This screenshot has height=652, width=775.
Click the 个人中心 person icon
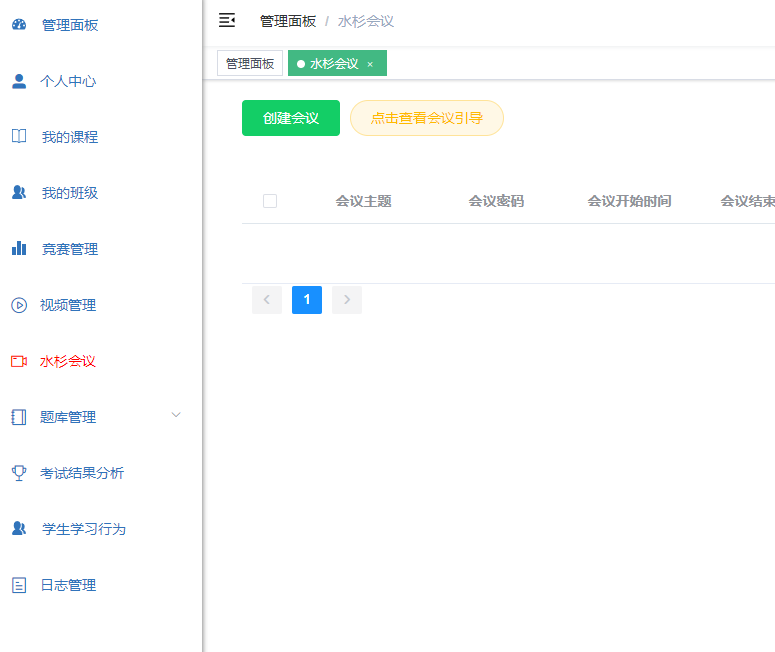click(x=19, y=81)
